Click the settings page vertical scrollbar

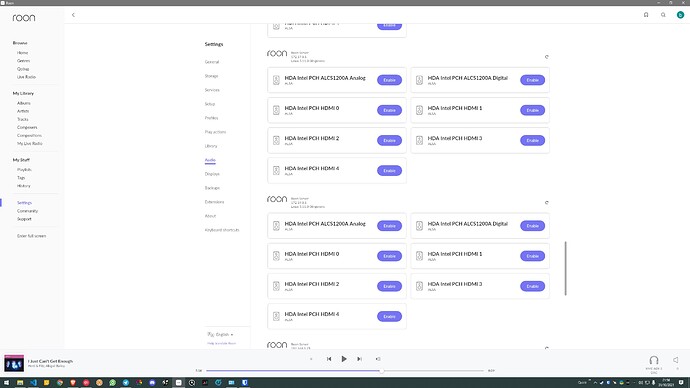pyautogui.click(x=565, y=268)
